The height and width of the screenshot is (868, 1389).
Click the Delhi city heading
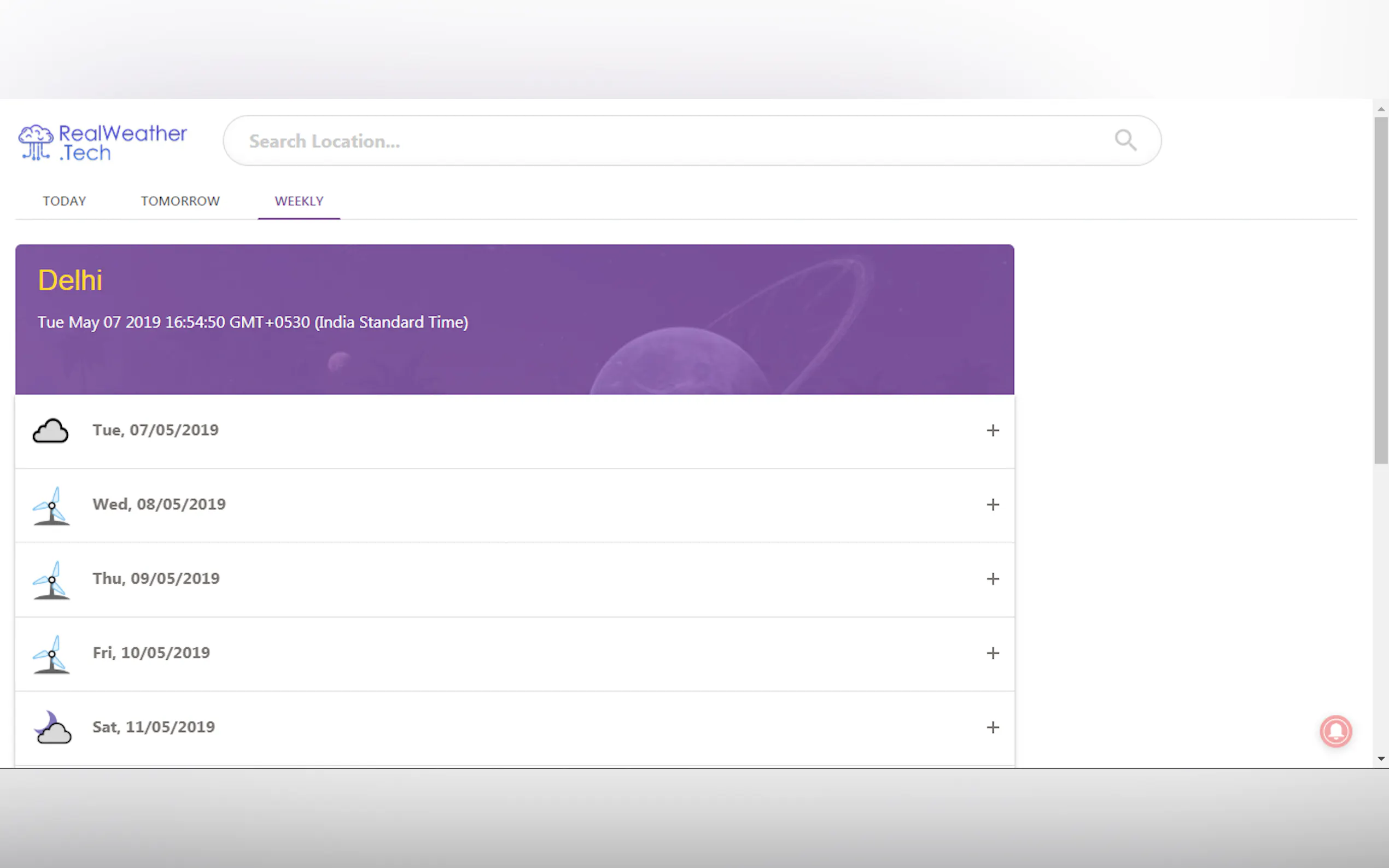[x=70, y=281]
